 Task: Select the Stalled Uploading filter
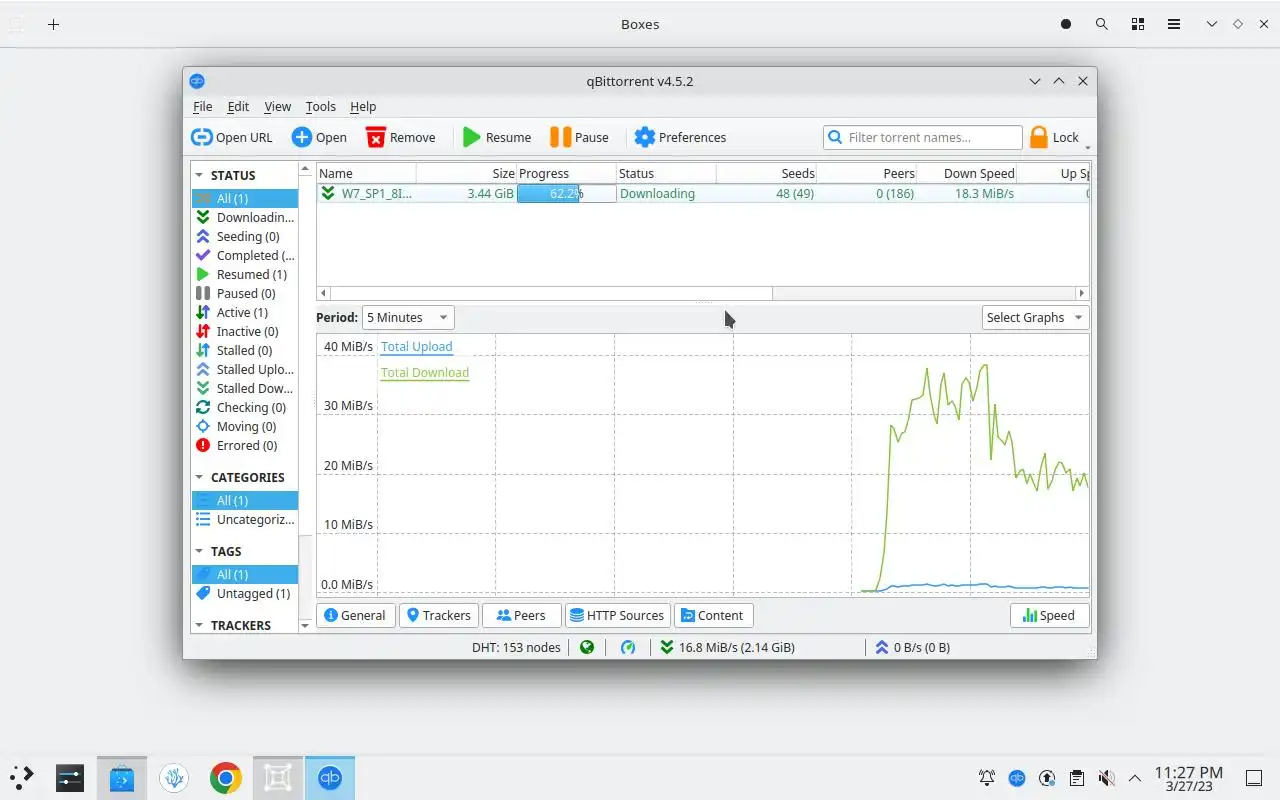coord(245,369)
